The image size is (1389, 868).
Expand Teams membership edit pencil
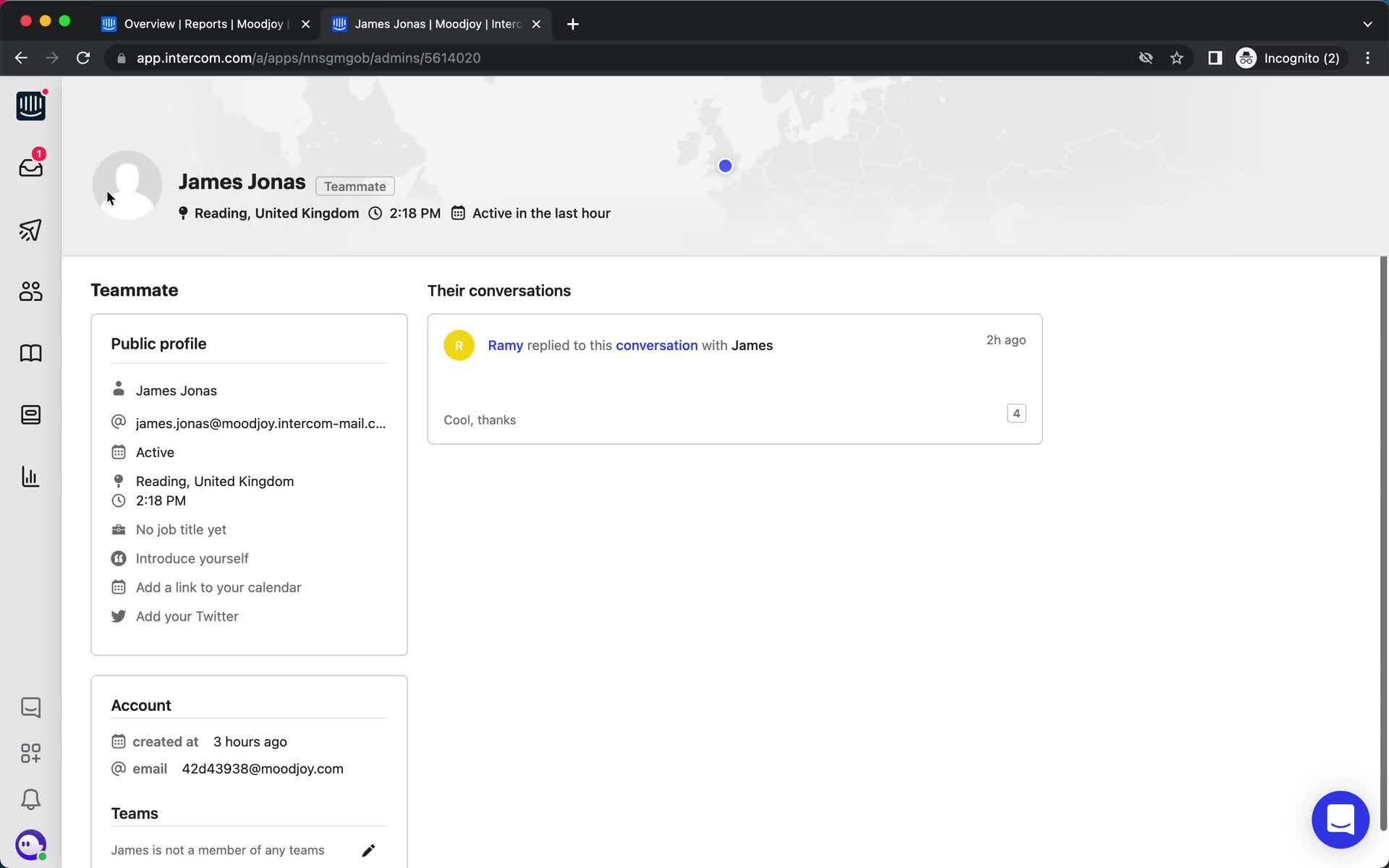(368, 849)
